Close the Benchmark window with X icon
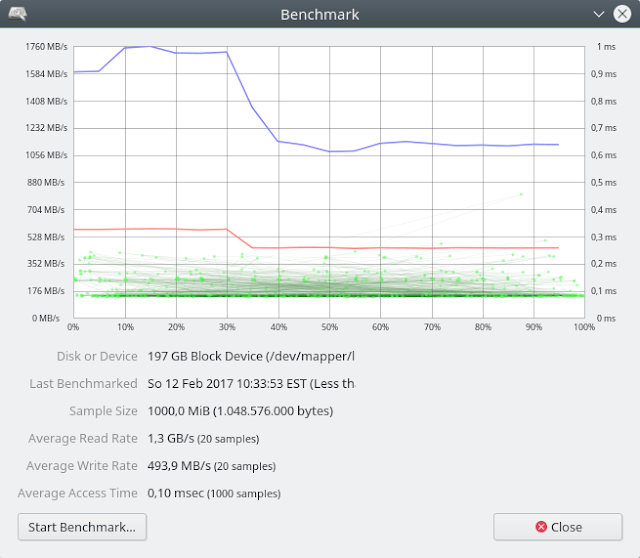This screenshot has height=558, width=640. (622, 14)
